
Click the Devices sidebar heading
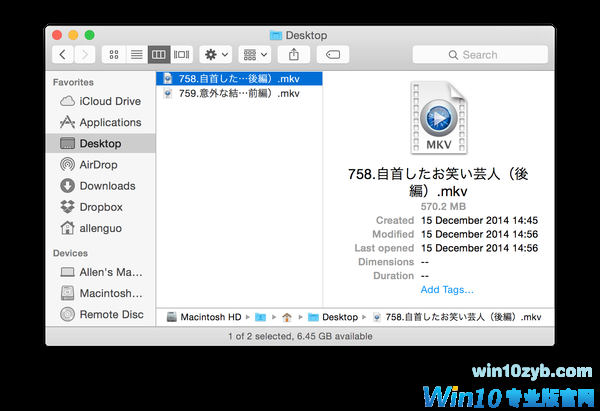(70, 253)
